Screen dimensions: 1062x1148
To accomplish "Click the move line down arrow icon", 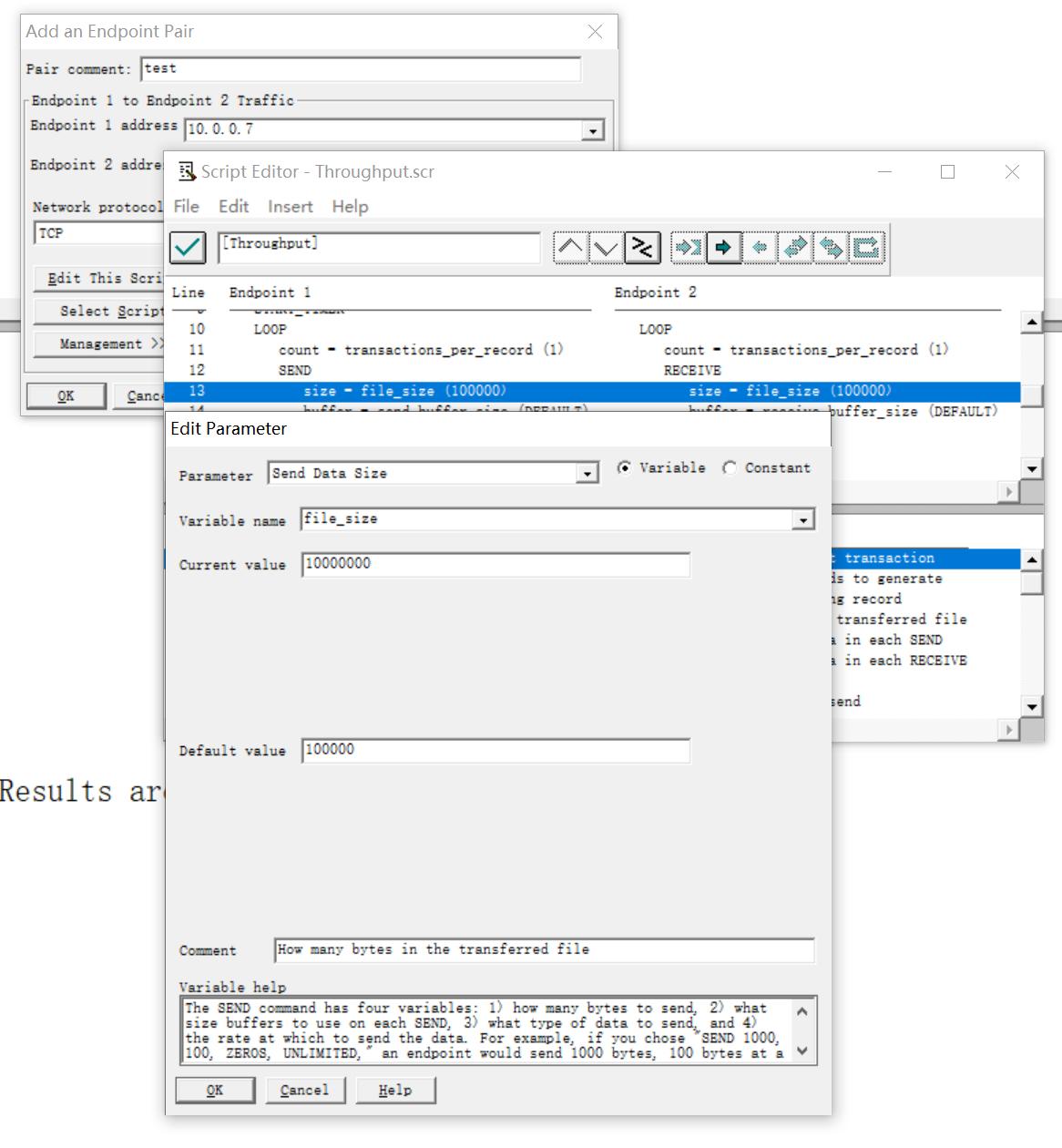I will tap(607, 248).
